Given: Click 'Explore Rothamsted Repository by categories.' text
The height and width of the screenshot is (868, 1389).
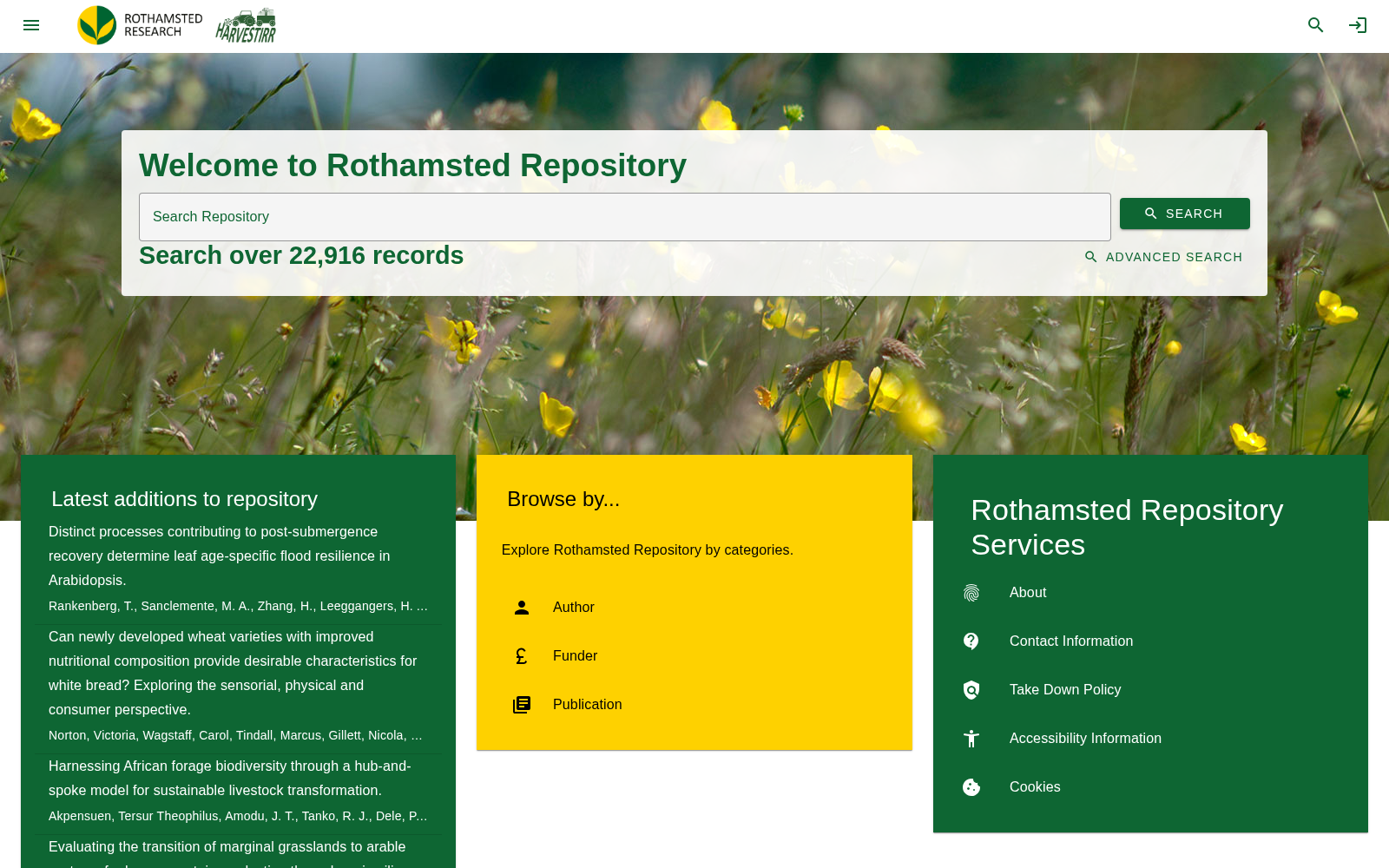Looking at the screenshot, I should click(x=648, y=550).
